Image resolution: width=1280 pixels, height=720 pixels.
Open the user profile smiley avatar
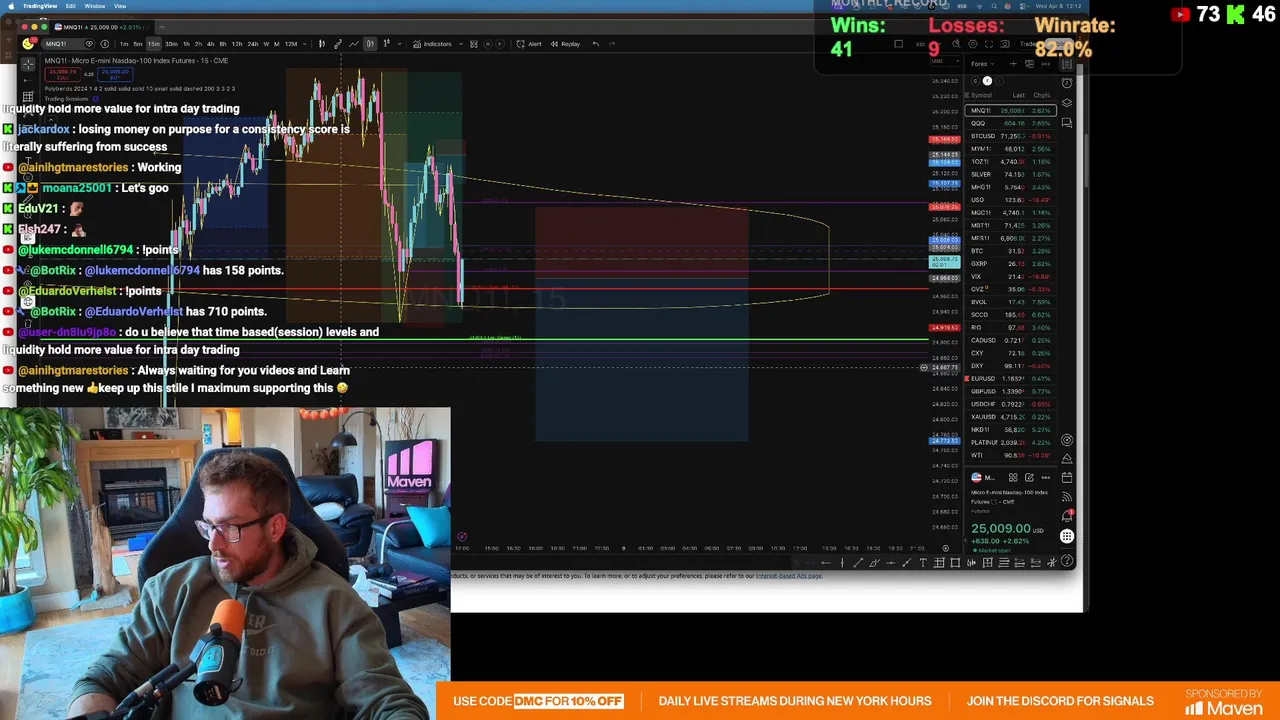[28, 44]
